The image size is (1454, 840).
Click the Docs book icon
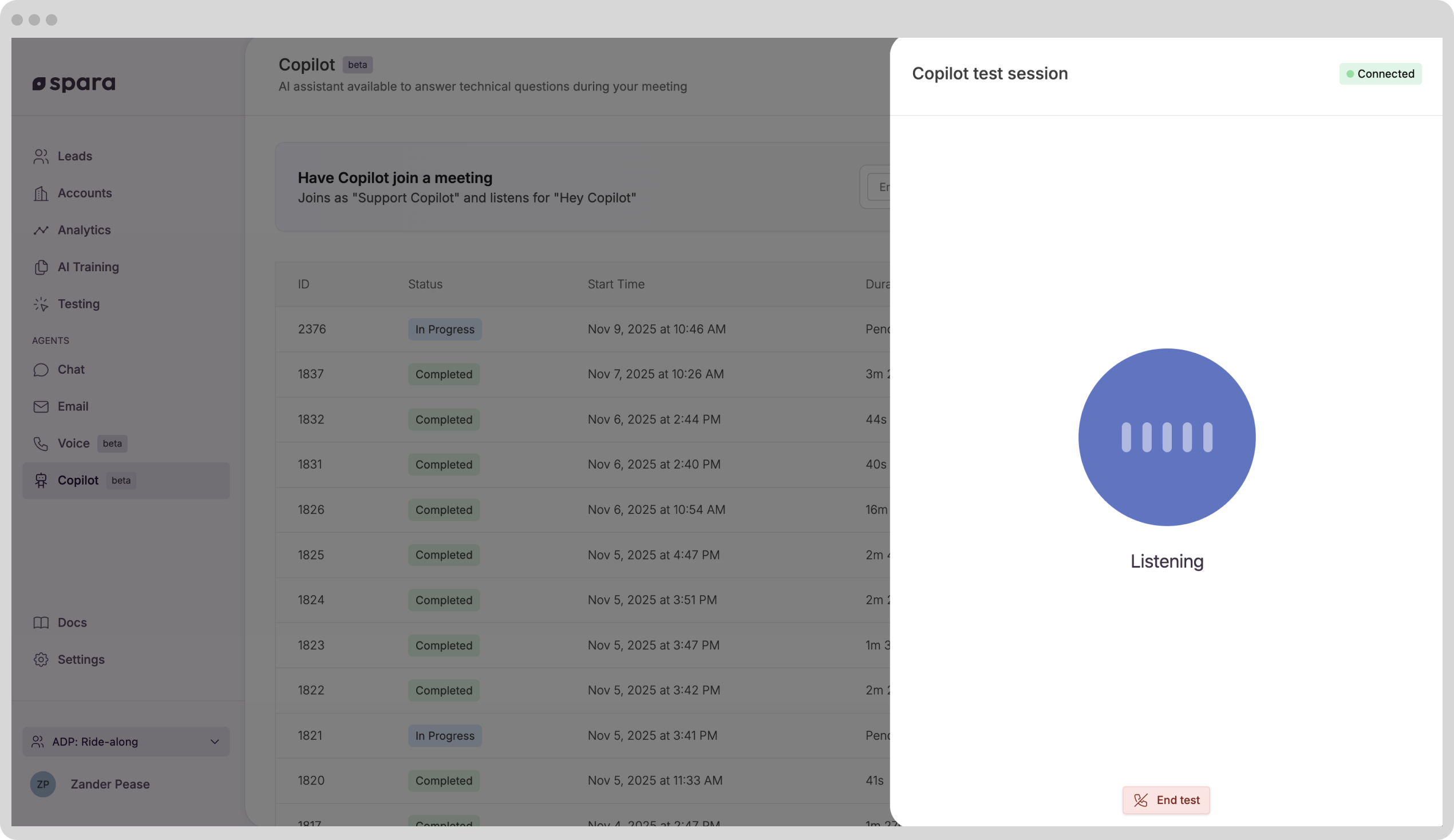click(x=41, y=623)
